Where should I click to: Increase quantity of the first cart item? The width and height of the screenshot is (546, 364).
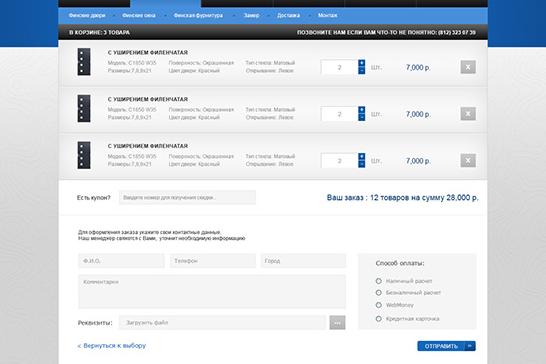pyautogui.click(x=361, y=63)
